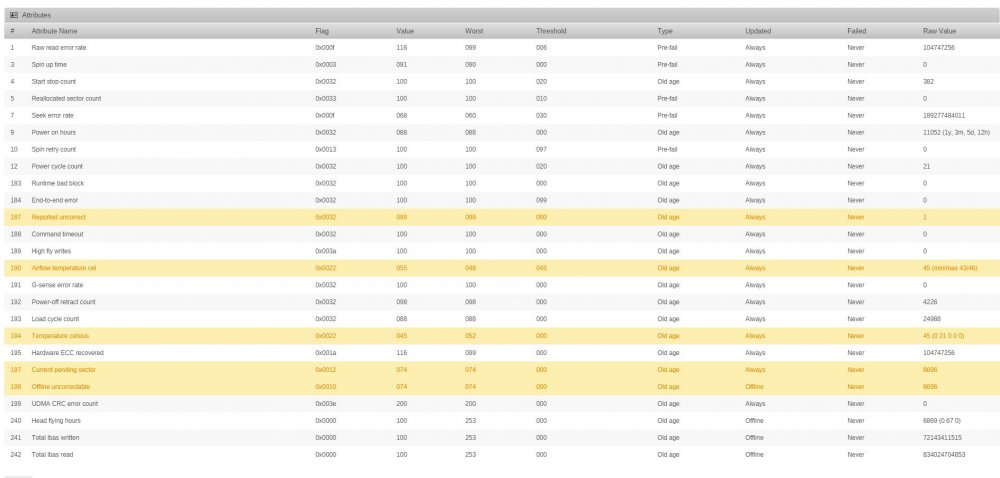Select the 'Command timeout' attribute
The height and width of the screenshot is (478, 1000).
(x=57, y=234)
